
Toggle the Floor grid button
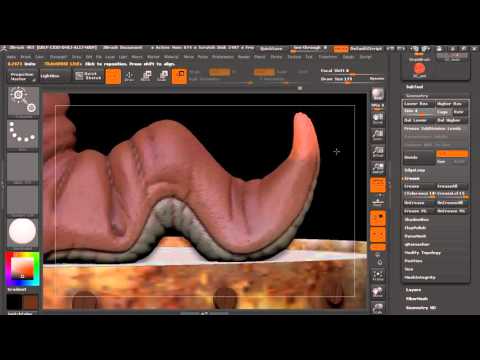point(378,202)
